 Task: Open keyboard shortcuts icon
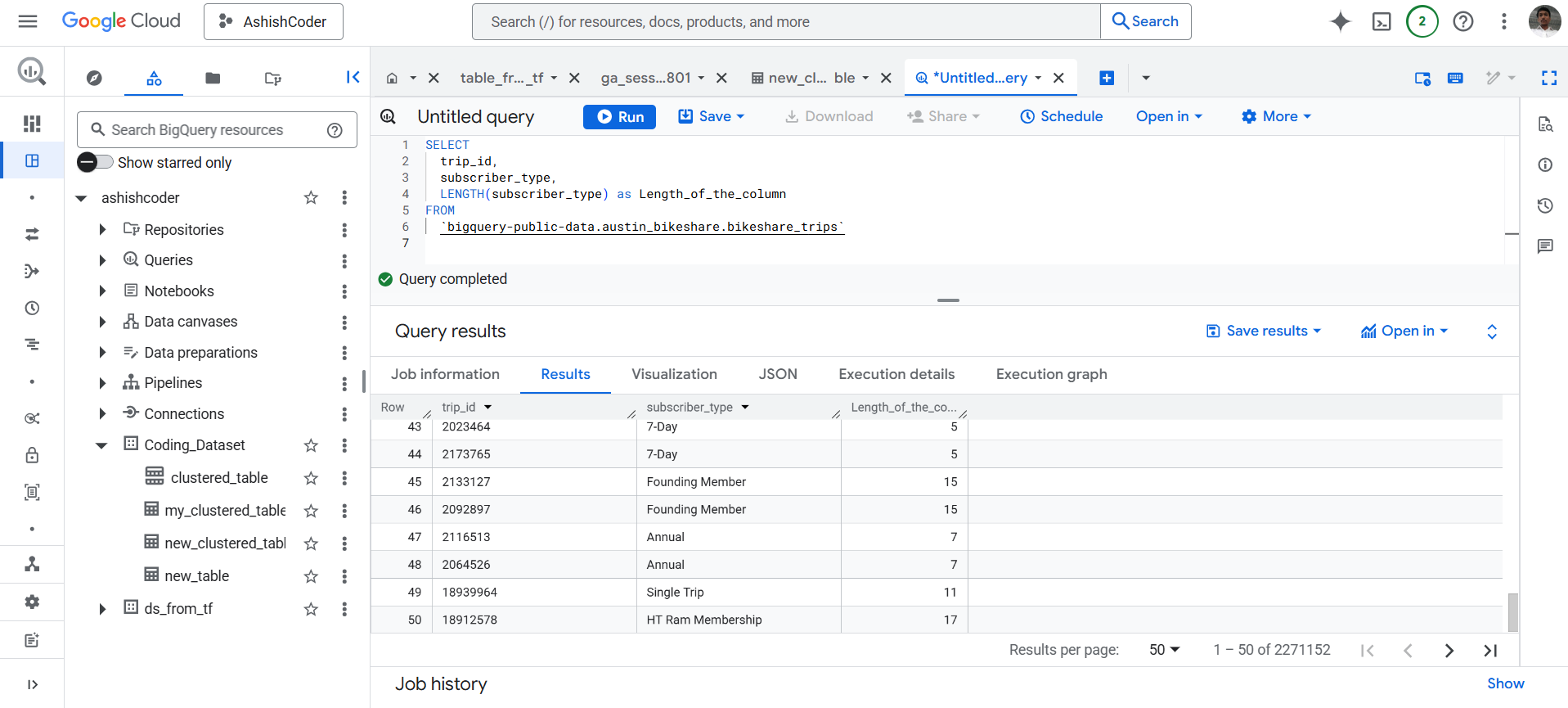[x=1455, y=78]
